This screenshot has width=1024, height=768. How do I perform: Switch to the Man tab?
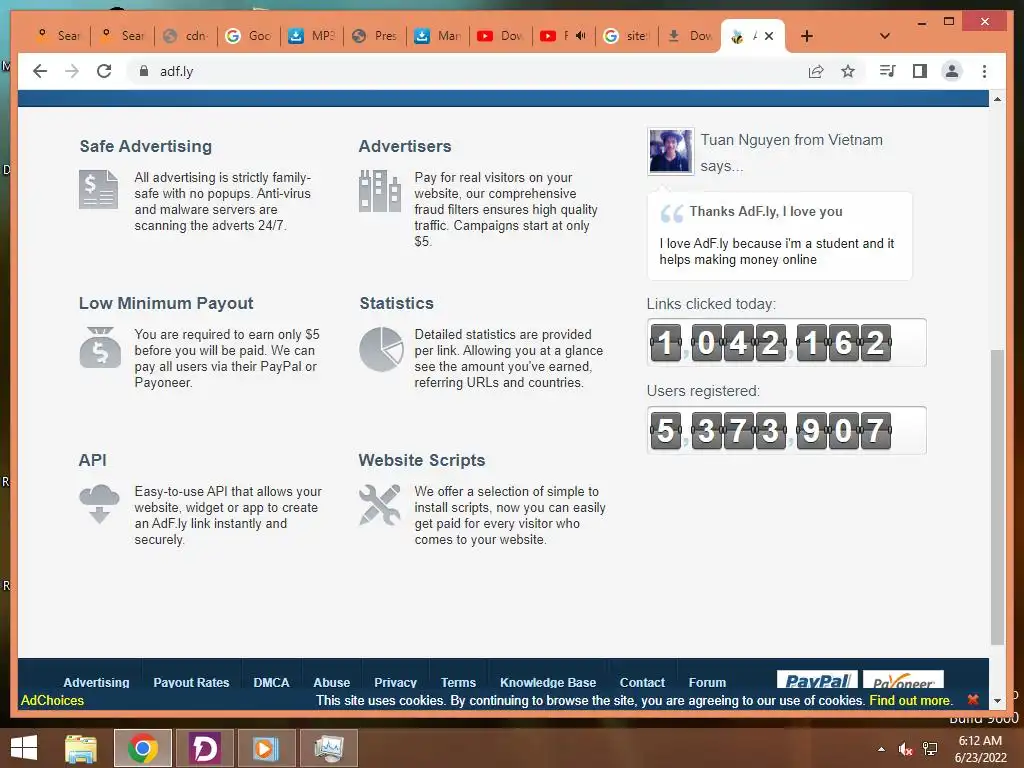click(x=439, y=36)
